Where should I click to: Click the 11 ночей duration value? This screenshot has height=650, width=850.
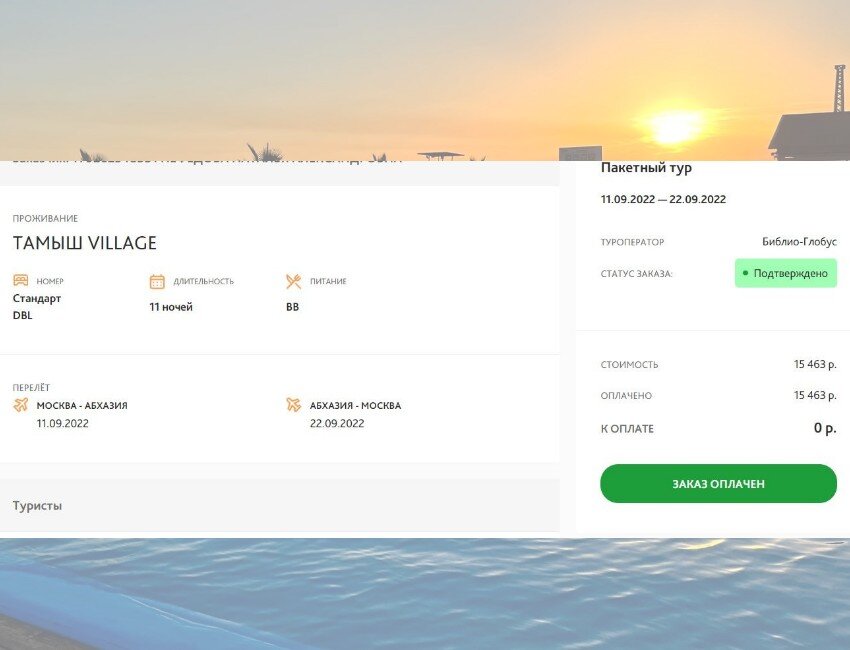coord(171,307)
